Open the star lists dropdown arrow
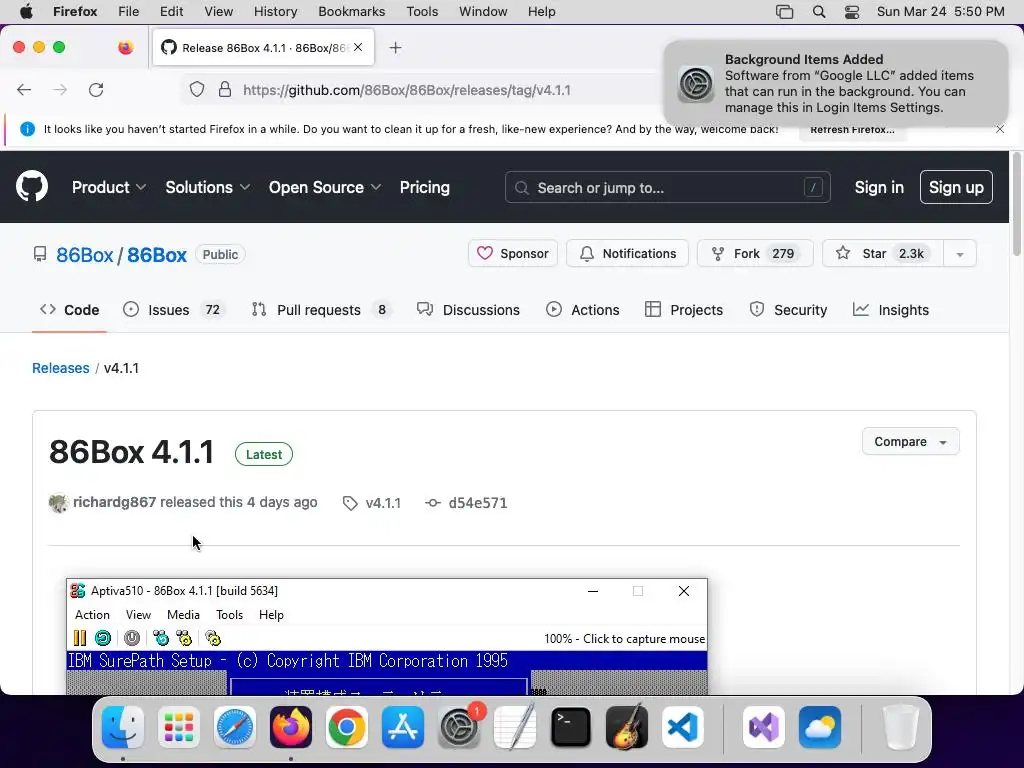 pos(960,253)
